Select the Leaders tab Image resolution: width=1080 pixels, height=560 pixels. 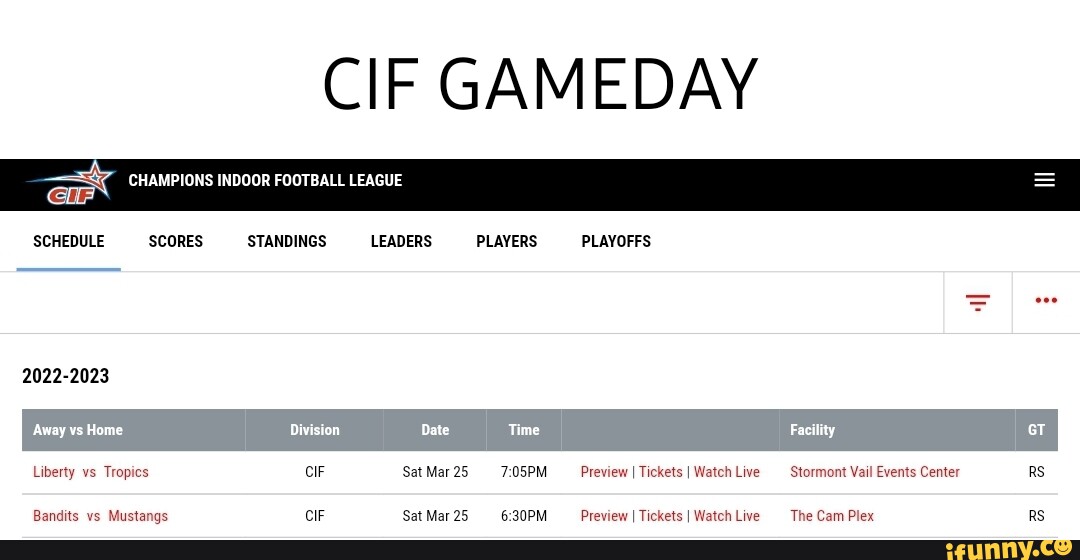(x=401, y=242)
